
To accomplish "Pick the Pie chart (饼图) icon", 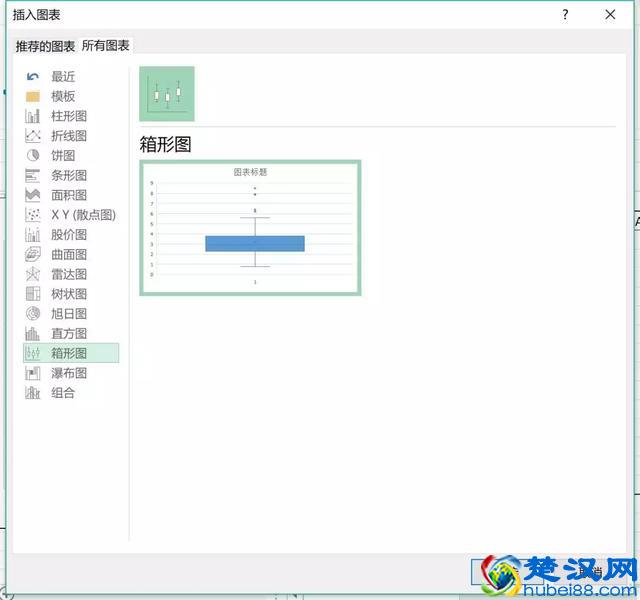I will click(33, 156).
